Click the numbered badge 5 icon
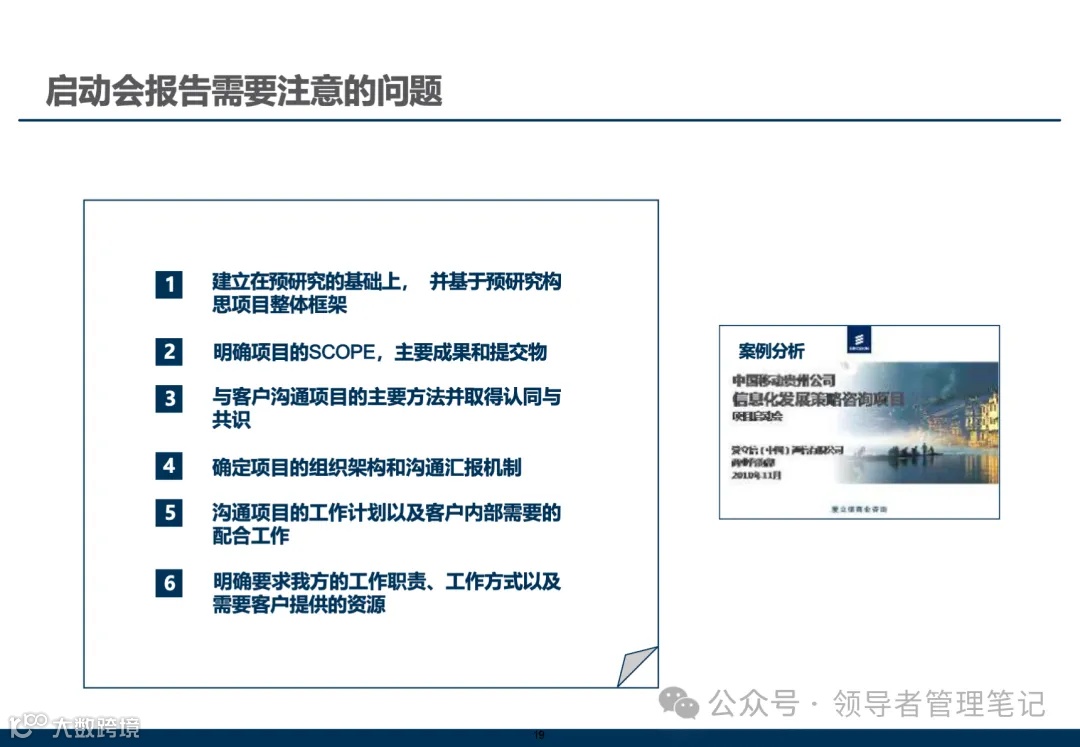Viewport: 1080px width, 747px height. [169, 514]
